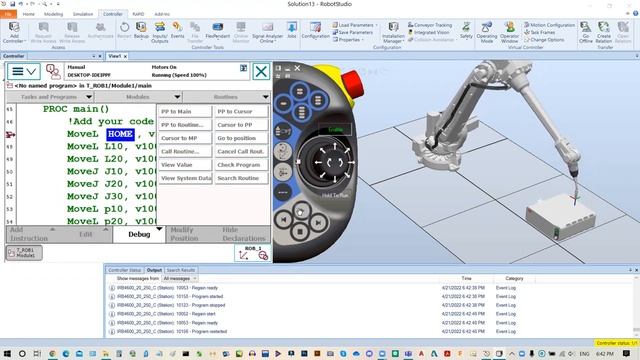Open Installation Manager
Image resolution: width=640 pixels, height=360 pixels.
393,32
